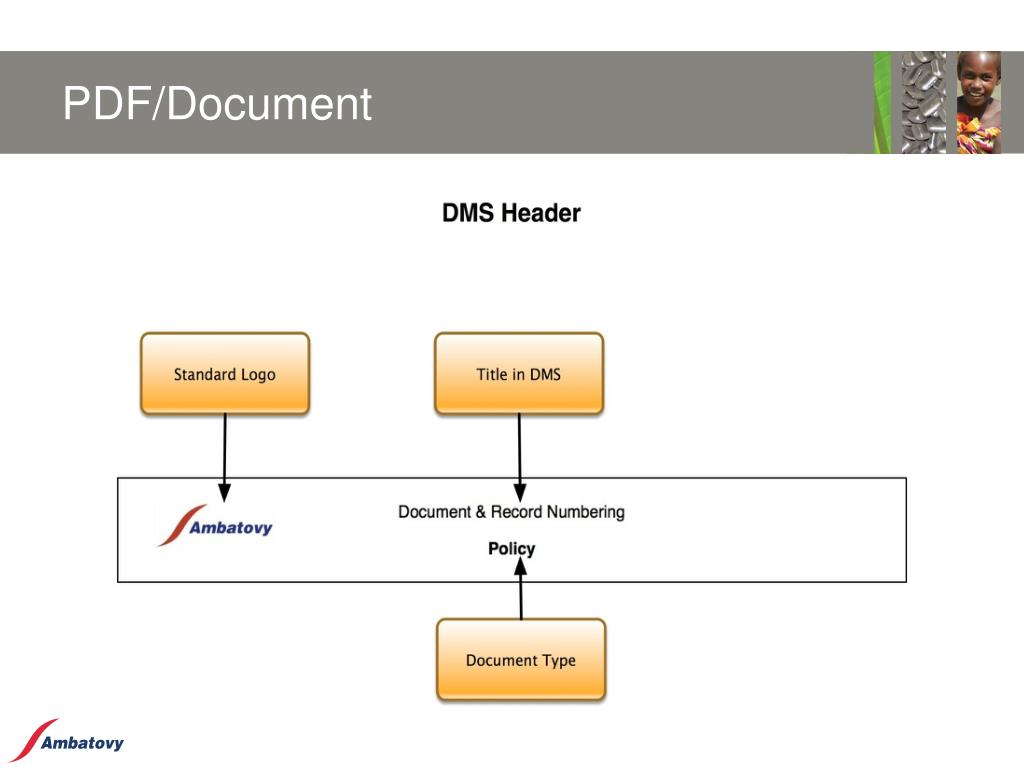Viewport: 1024px width, 768px height.
Task: Click the smiling child photo
Action: point(978,103)
